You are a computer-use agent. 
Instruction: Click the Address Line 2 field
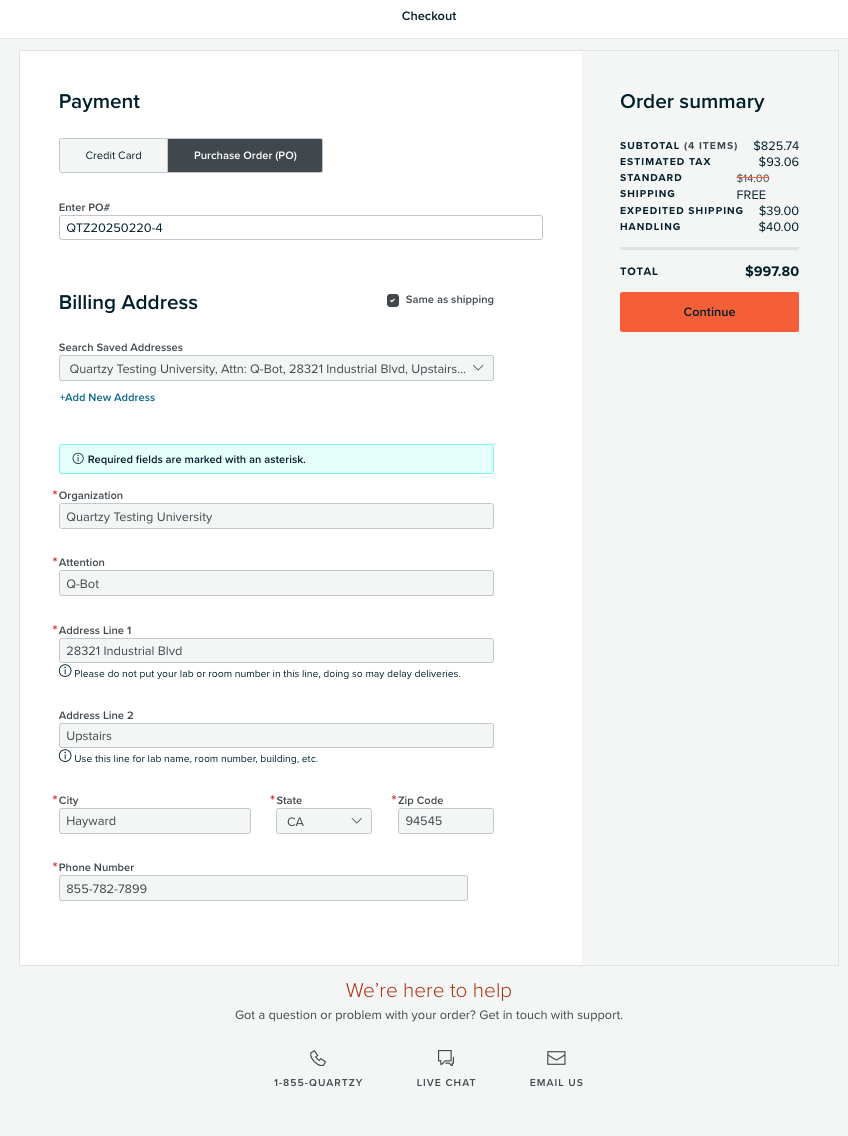point(276,735)
